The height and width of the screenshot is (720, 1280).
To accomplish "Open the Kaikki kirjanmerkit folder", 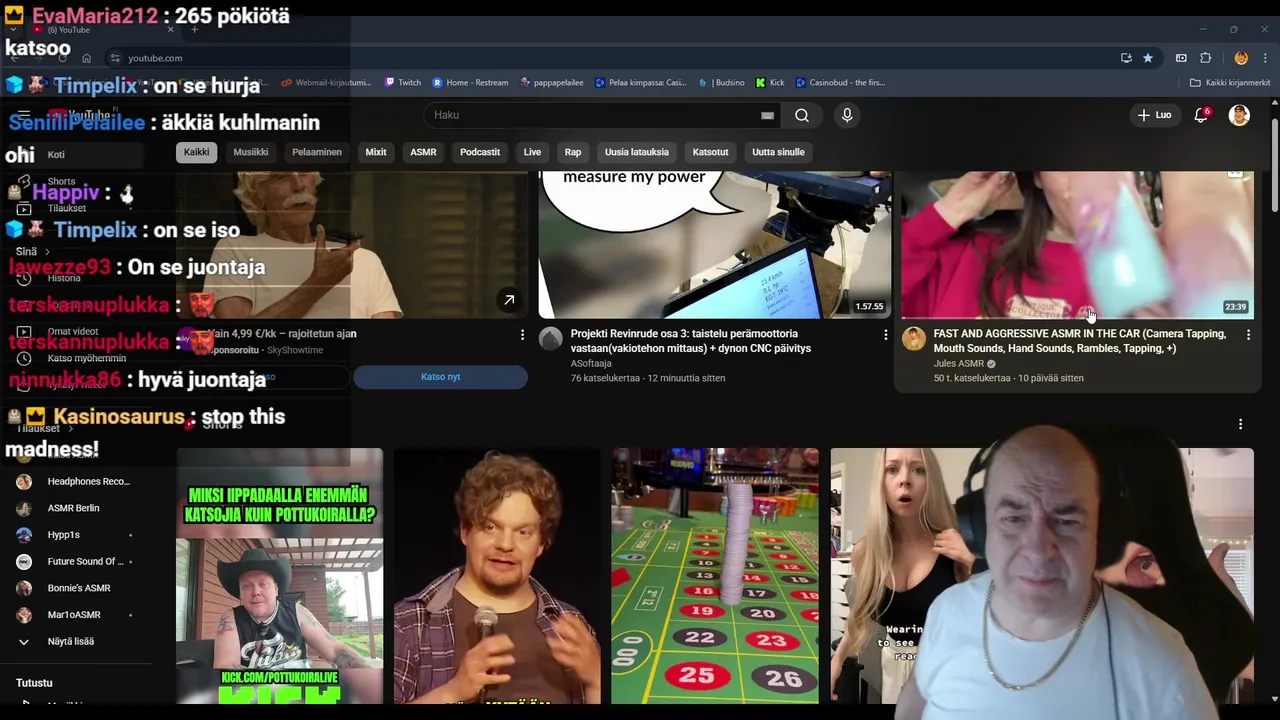I will (x=1230, y=83).
